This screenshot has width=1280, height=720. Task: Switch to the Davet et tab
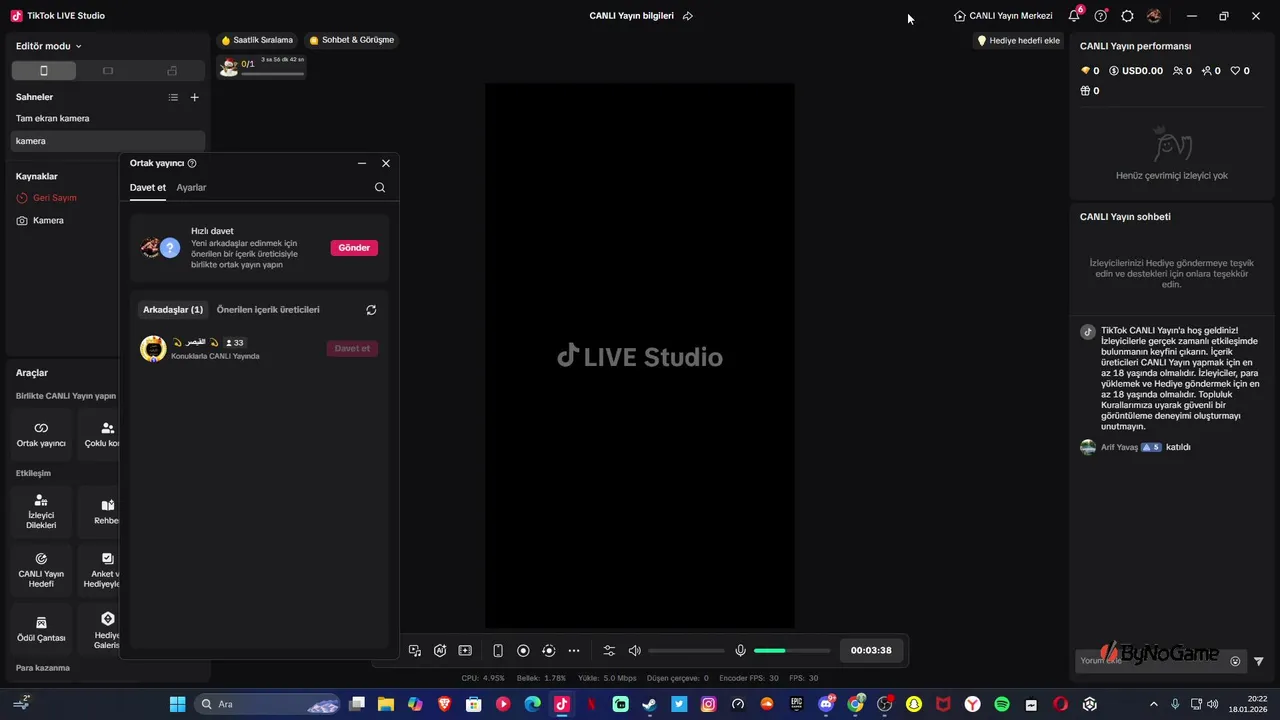148,187
